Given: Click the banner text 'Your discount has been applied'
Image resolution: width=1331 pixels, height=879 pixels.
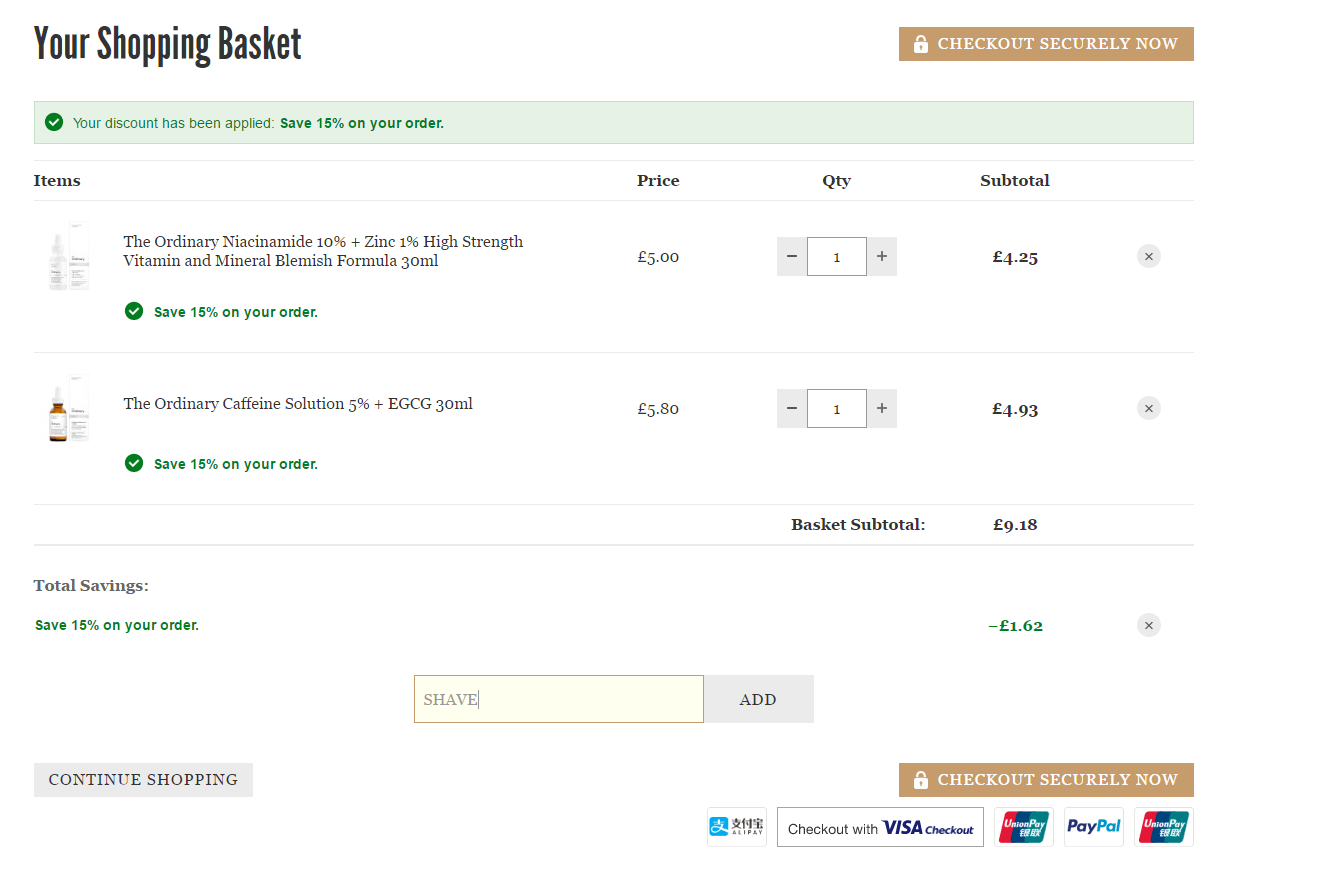Looking at the screenshot, I should (x=173, y=123).
